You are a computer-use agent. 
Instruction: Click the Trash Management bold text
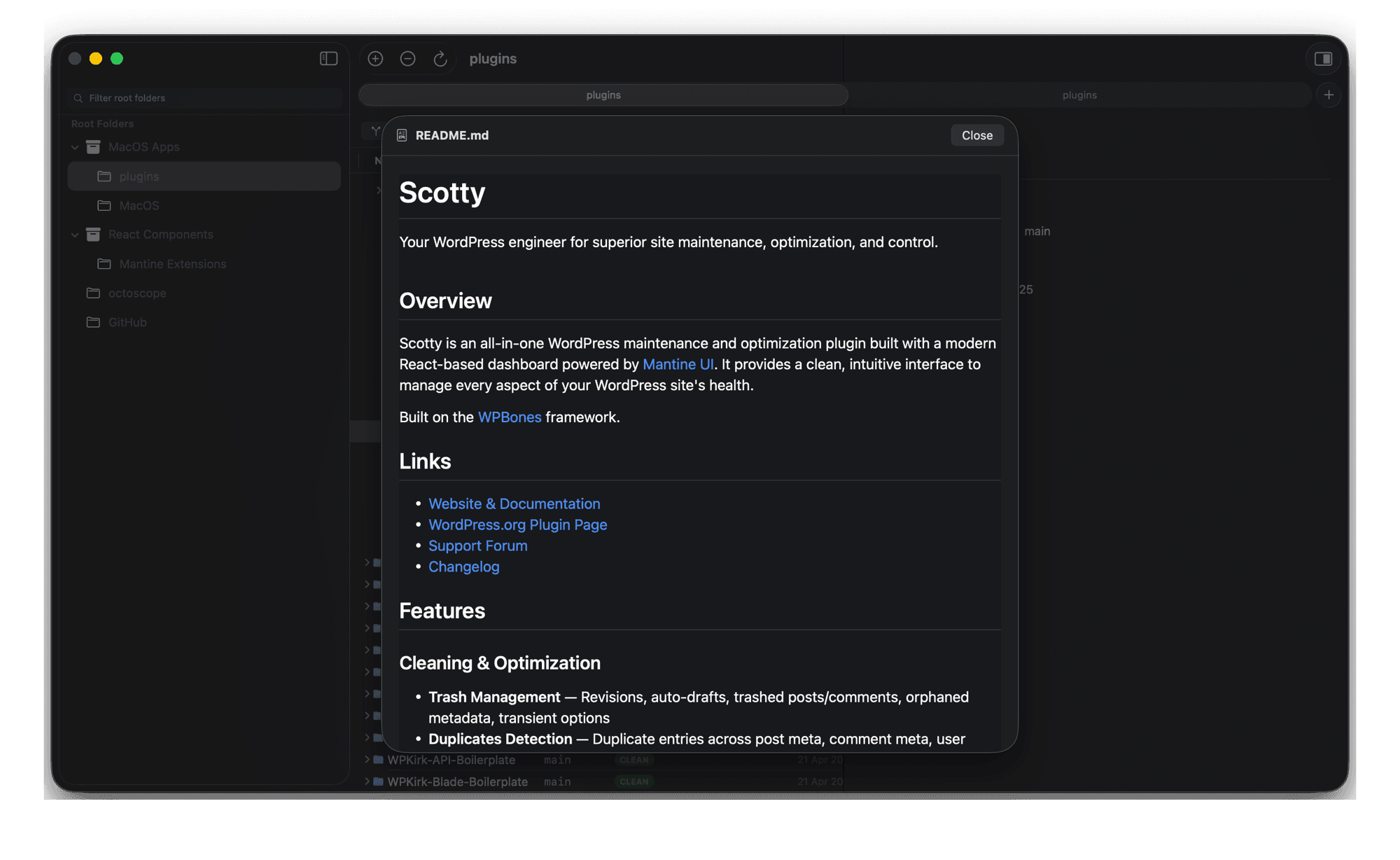point(494,698)
